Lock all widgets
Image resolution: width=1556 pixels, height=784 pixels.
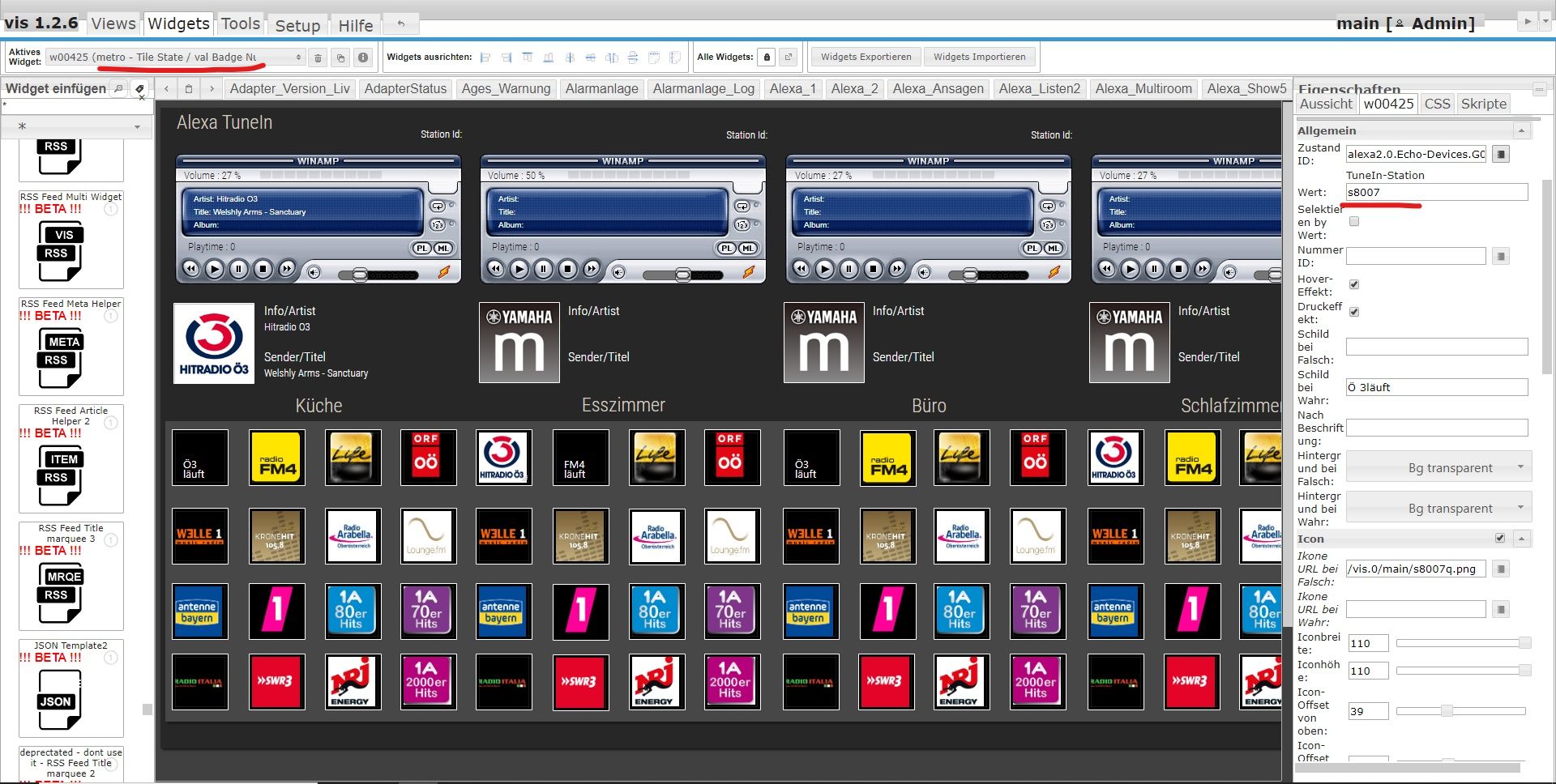(767, 58)
